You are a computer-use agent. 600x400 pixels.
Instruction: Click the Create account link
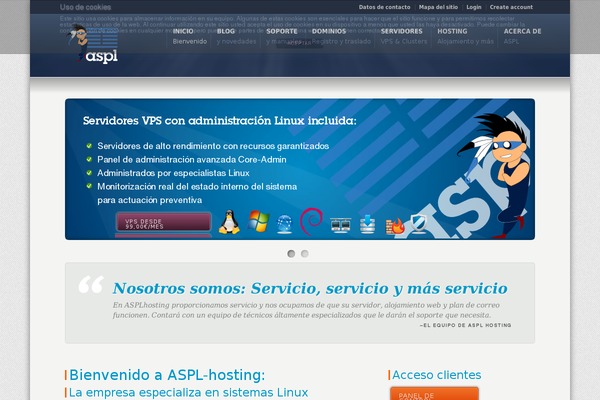click(511, 7)
